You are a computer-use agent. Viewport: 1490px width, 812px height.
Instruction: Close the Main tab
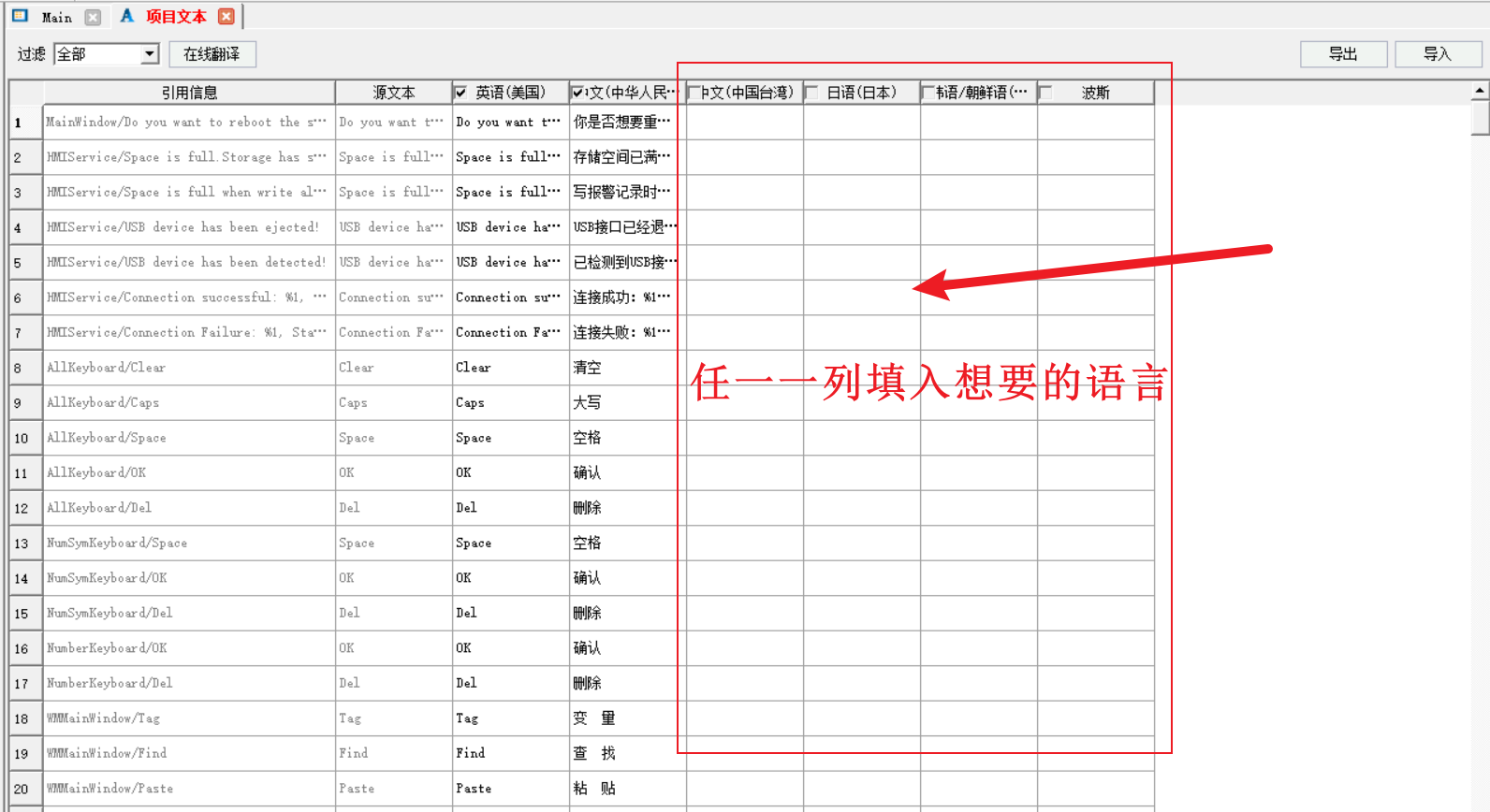coord(93,17)
